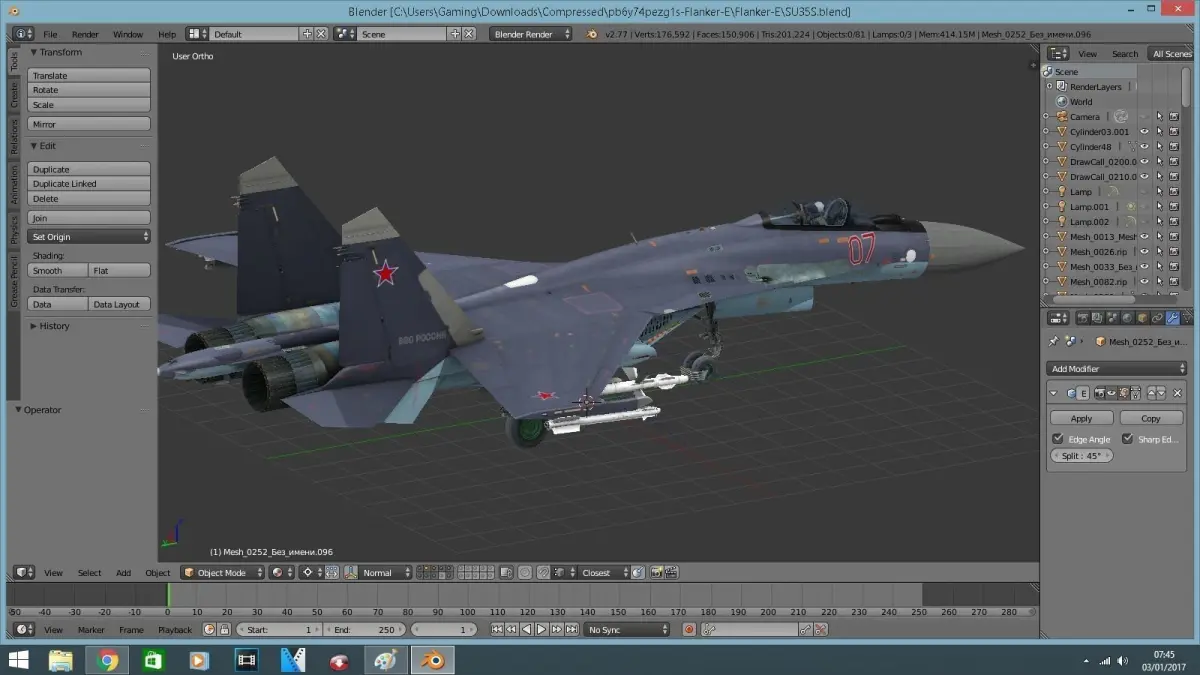
Task: Add a new scene with plus icon
Action: tap(455, 34)
